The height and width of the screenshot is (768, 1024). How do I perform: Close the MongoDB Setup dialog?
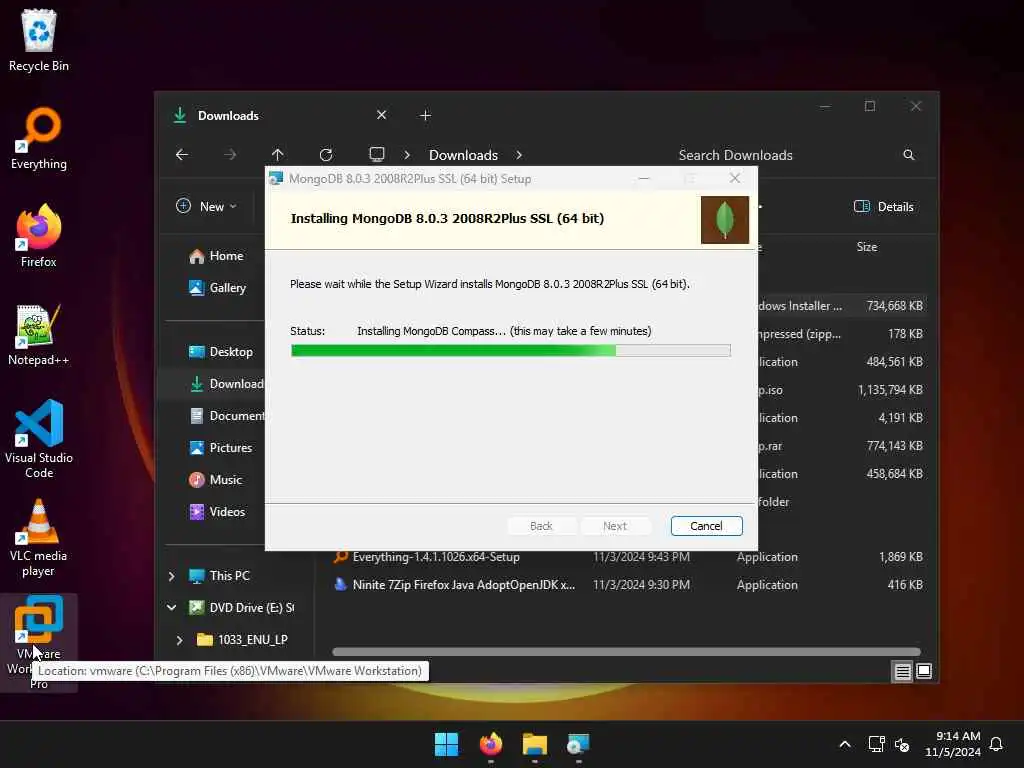pyautogui.click(x=735, y=178)
